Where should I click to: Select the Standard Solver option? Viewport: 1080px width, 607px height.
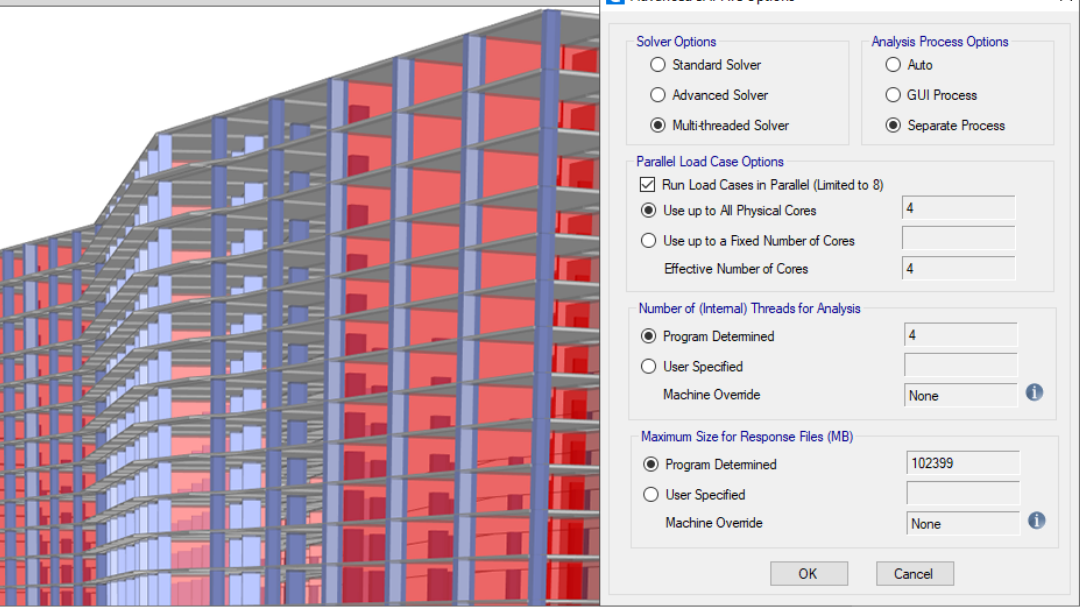pos(658,65)
